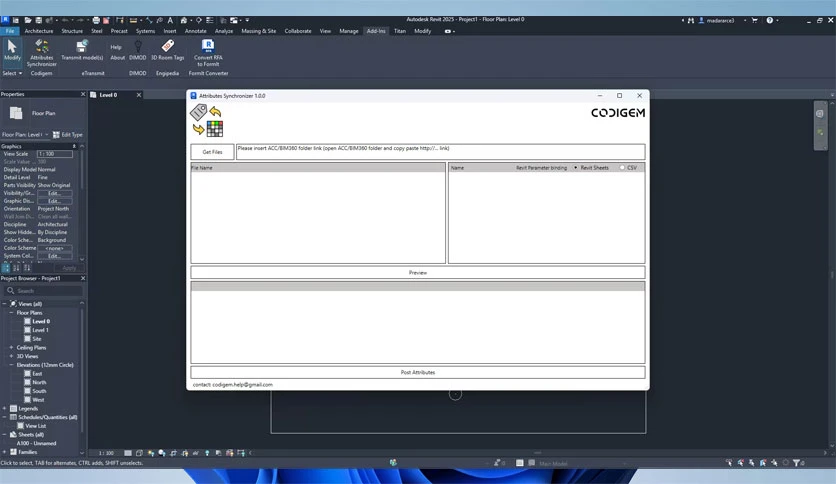
Task: Switch to the Annotate ribbon tab
Action: (x=195, y=31)
